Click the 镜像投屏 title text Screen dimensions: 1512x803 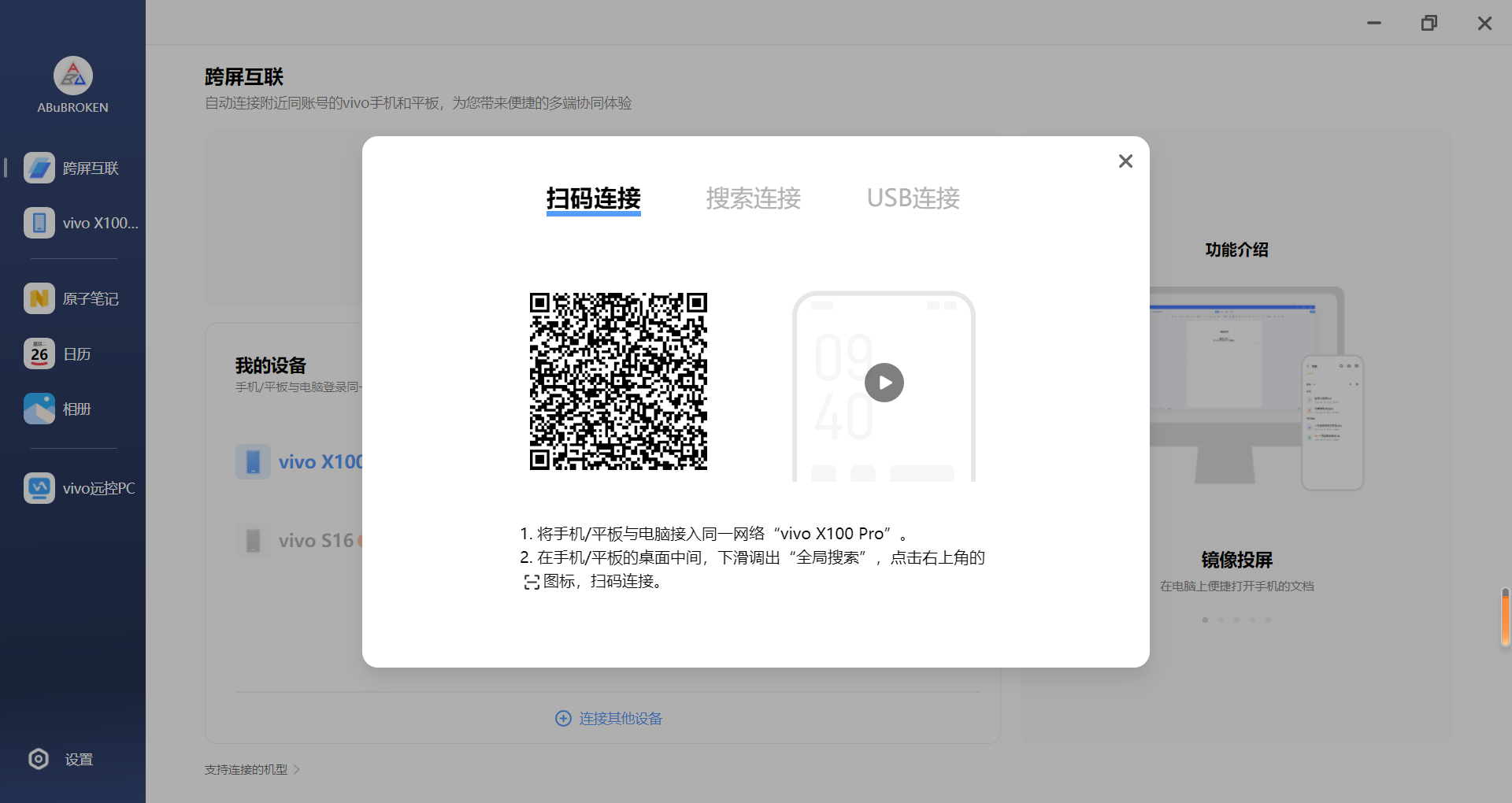pos(1236,560)
